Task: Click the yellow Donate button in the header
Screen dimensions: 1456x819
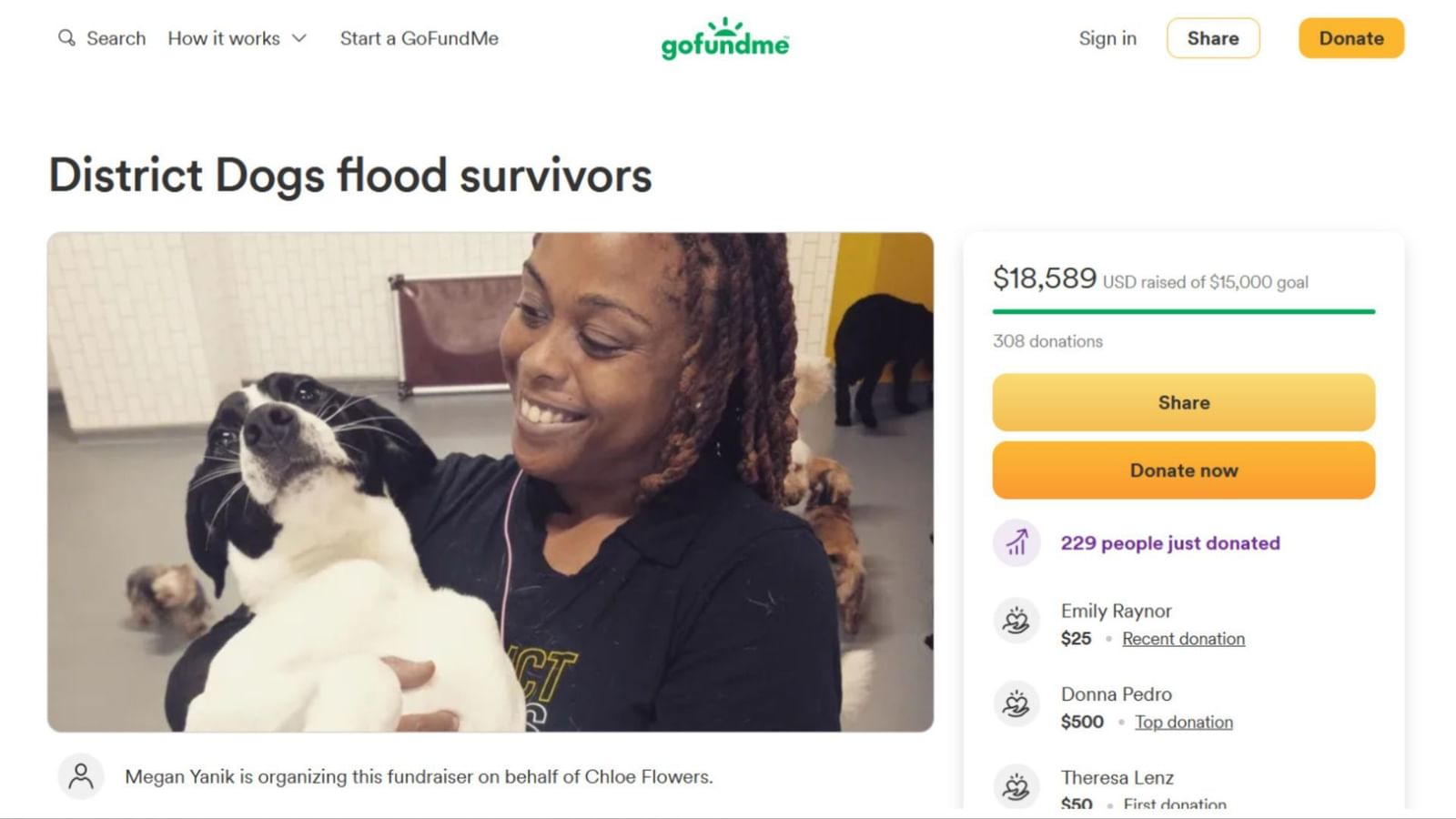Action: tap(1350, 38)
